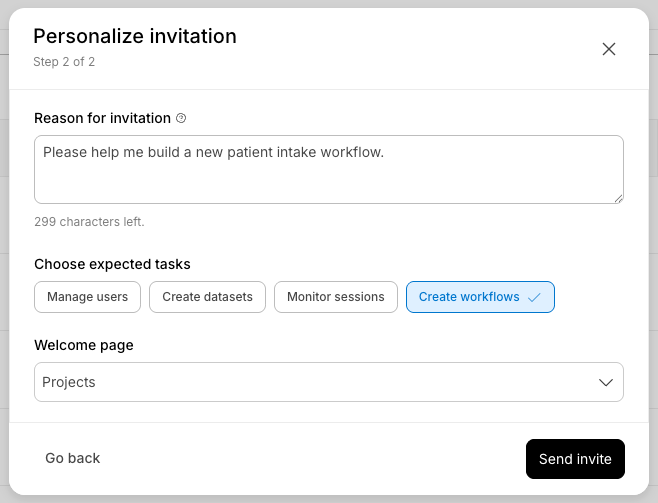Image resolution: width=658 pixels, height=503 pixels.
Task: Select the Monitor sessions task chip
Action: (x=336, y=297)
